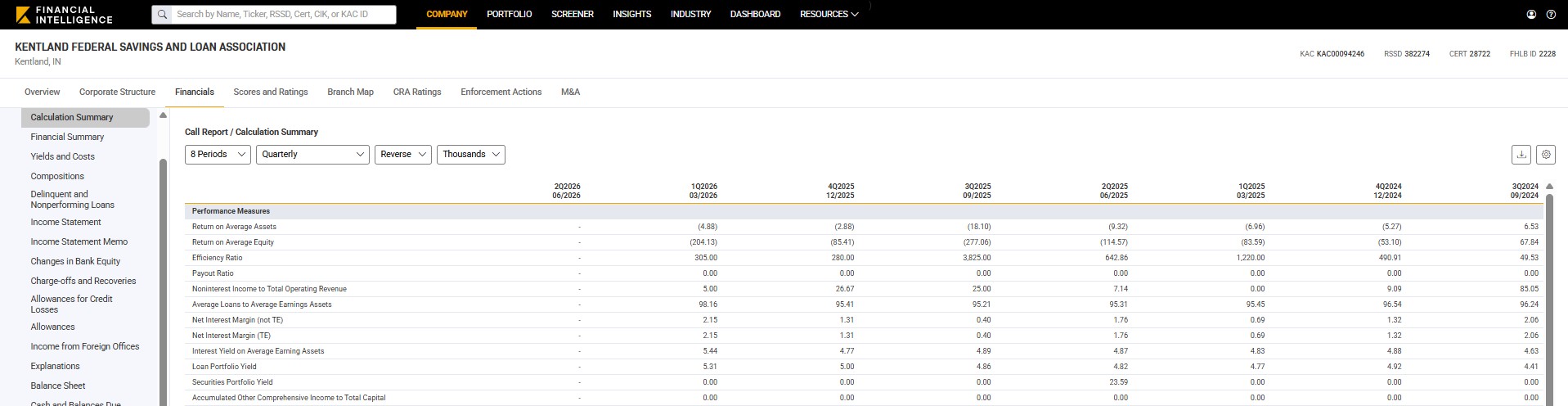Open Income Statement report
The image size is (1568, 406).
(x=65, y=222)
